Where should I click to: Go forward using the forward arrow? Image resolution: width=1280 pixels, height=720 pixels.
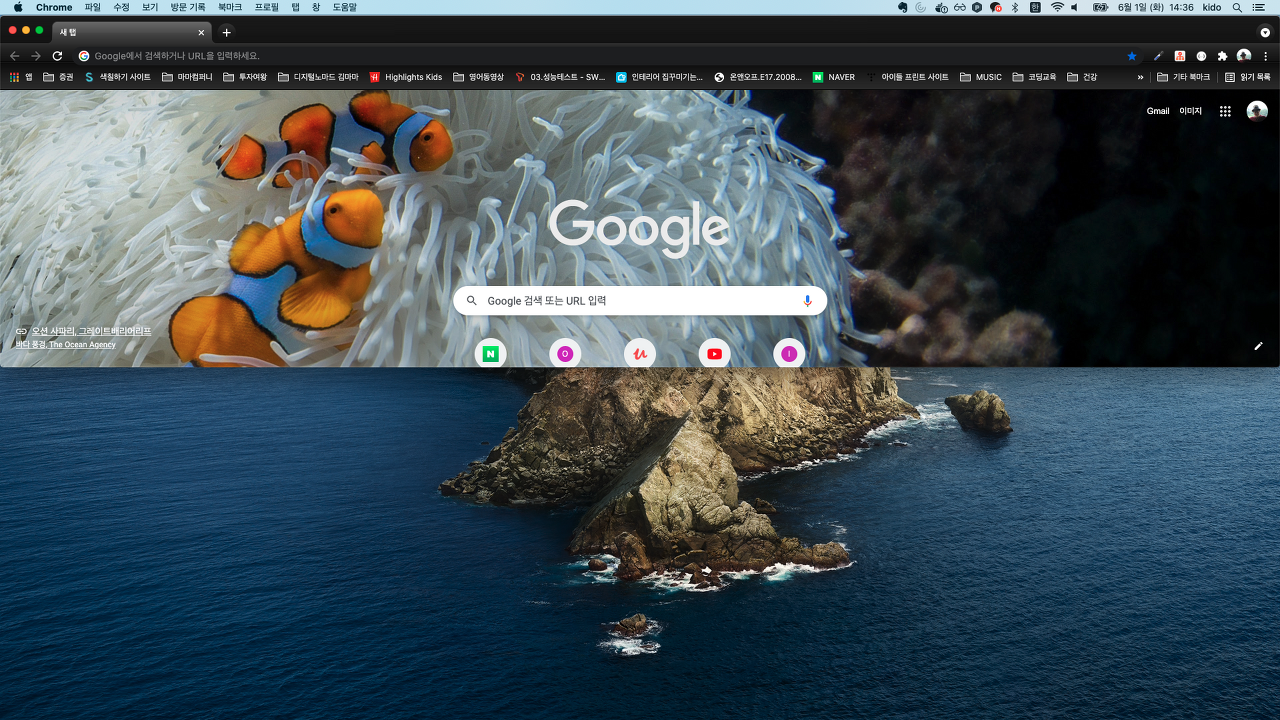[x=36, y=56]
